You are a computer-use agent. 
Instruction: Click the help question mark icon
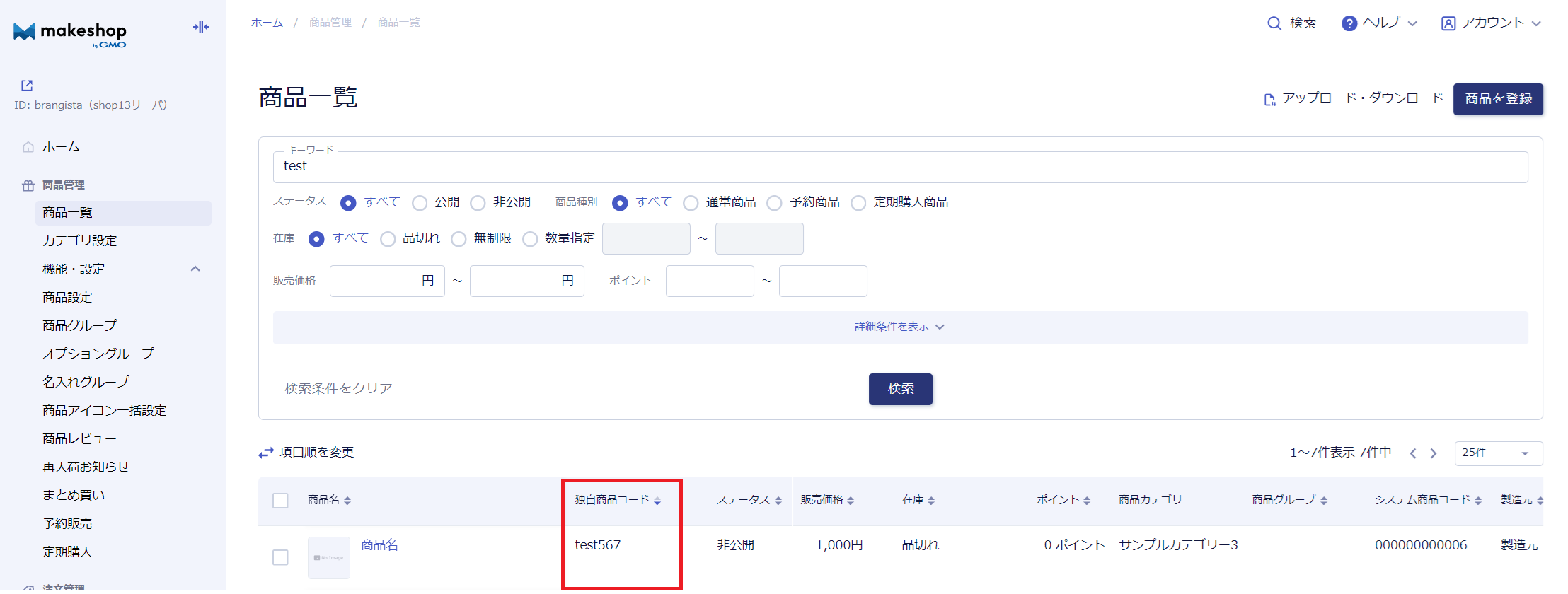[1349, 23]
